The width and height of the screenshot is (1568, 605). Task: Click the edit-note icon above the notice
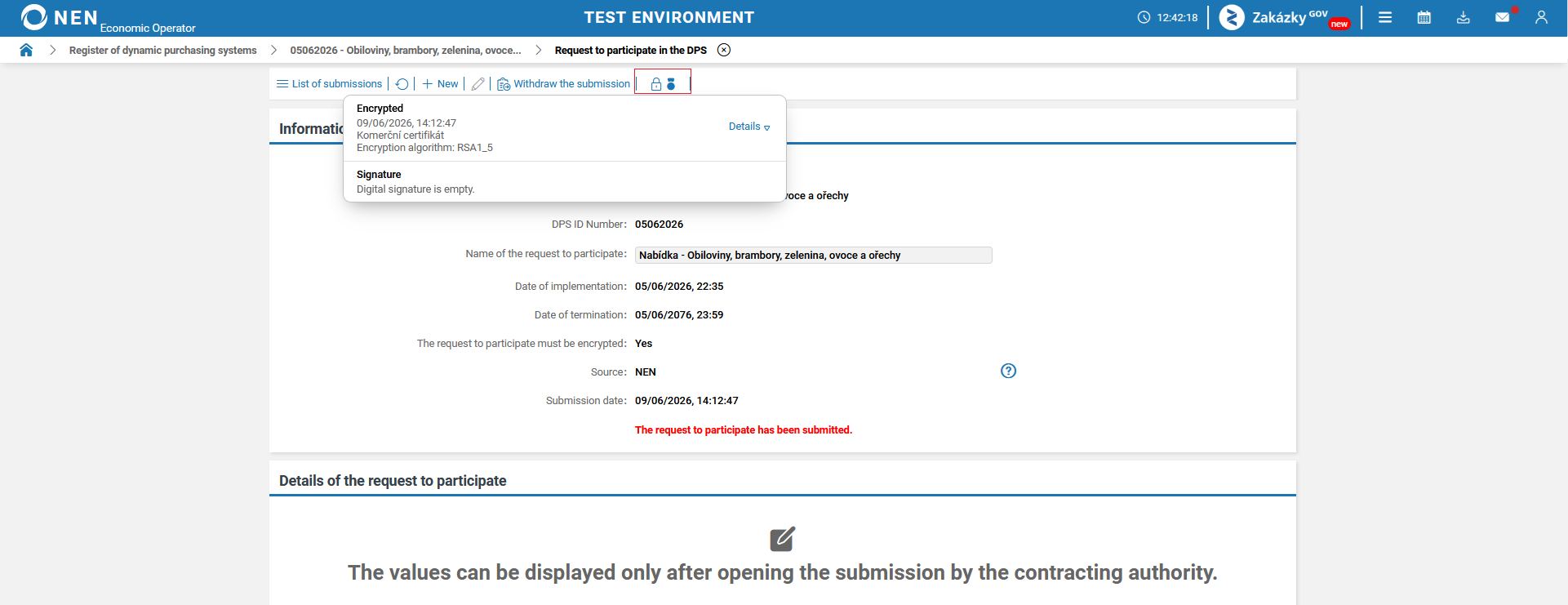pyautogui.click(x=783, y=539)
